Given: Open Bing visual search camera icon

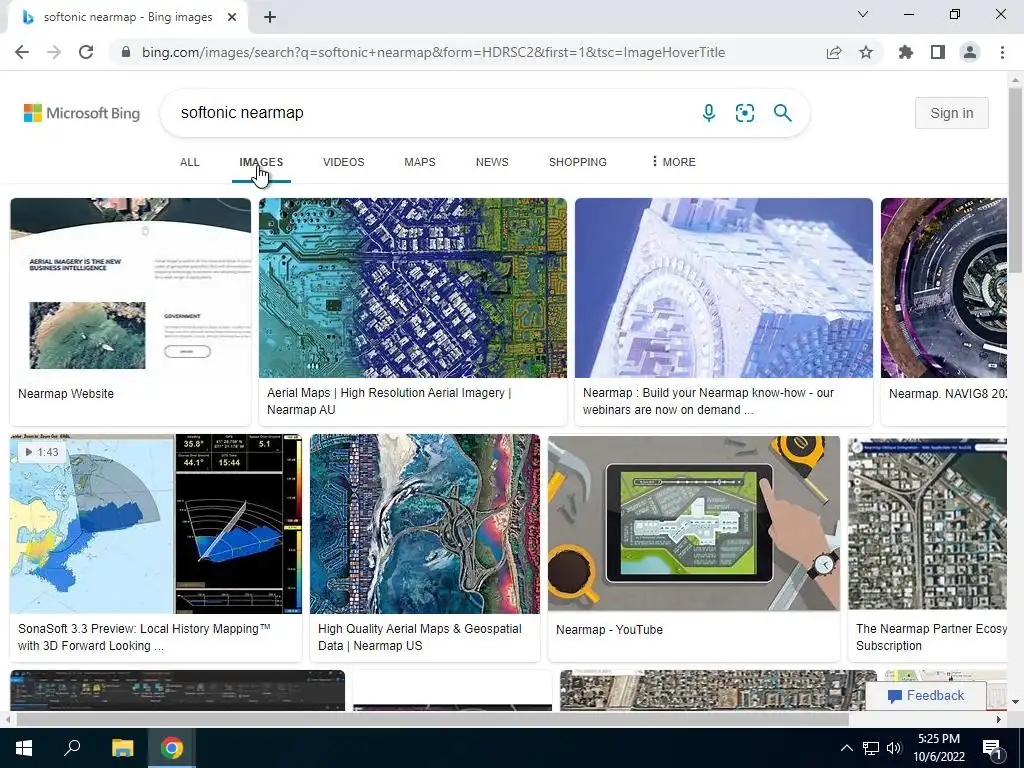Looking at the screenshot, I should 744,113.
